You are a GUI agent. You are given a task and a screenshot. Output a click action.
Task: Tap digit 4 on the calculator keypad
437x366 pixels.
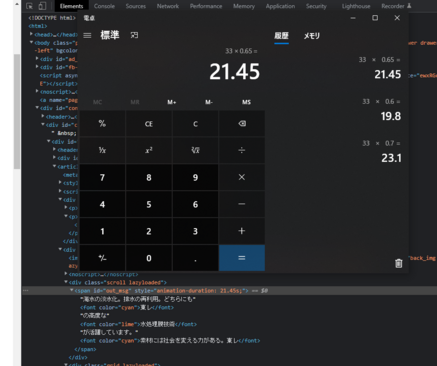tap(102, 204)
